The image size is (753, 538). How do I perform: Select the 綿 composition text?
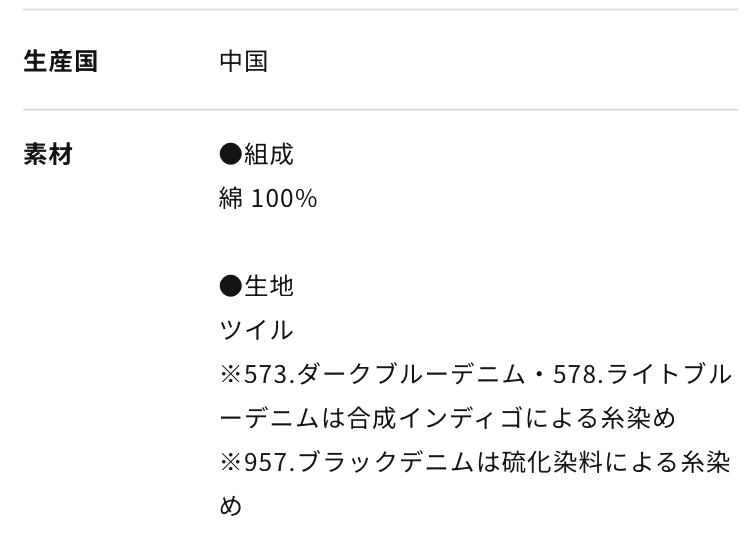click(231, 198)
